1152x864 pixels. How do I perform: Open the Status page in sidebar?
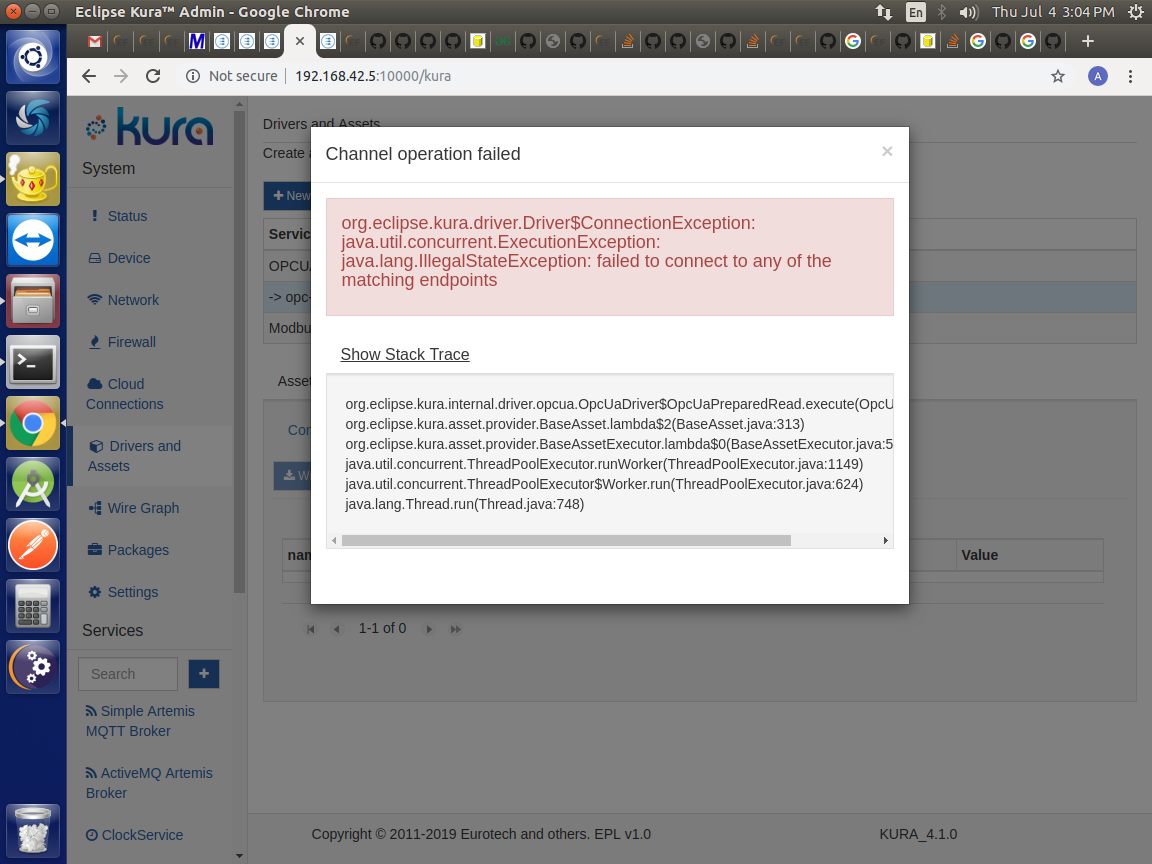[x=127, y=216]
